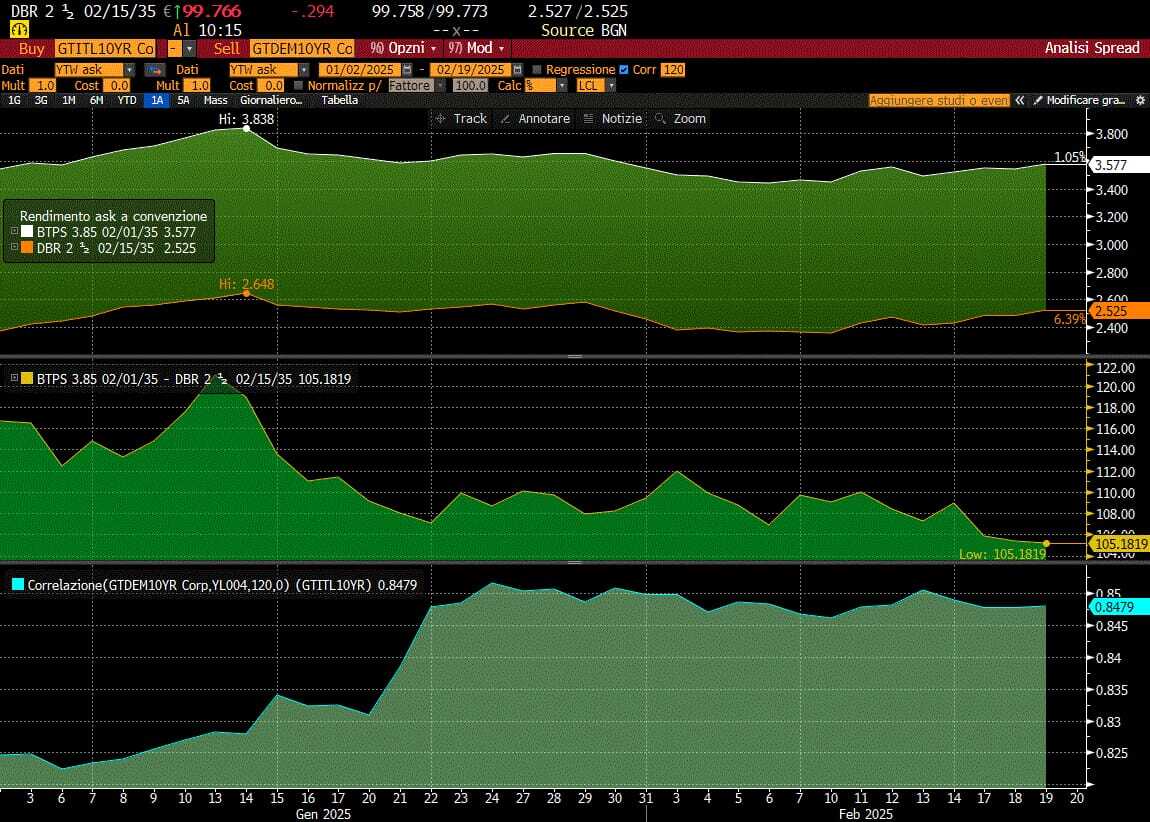The image size is (1150, 822).
Task: Select the YTD period tab
Action: (127, 100)
